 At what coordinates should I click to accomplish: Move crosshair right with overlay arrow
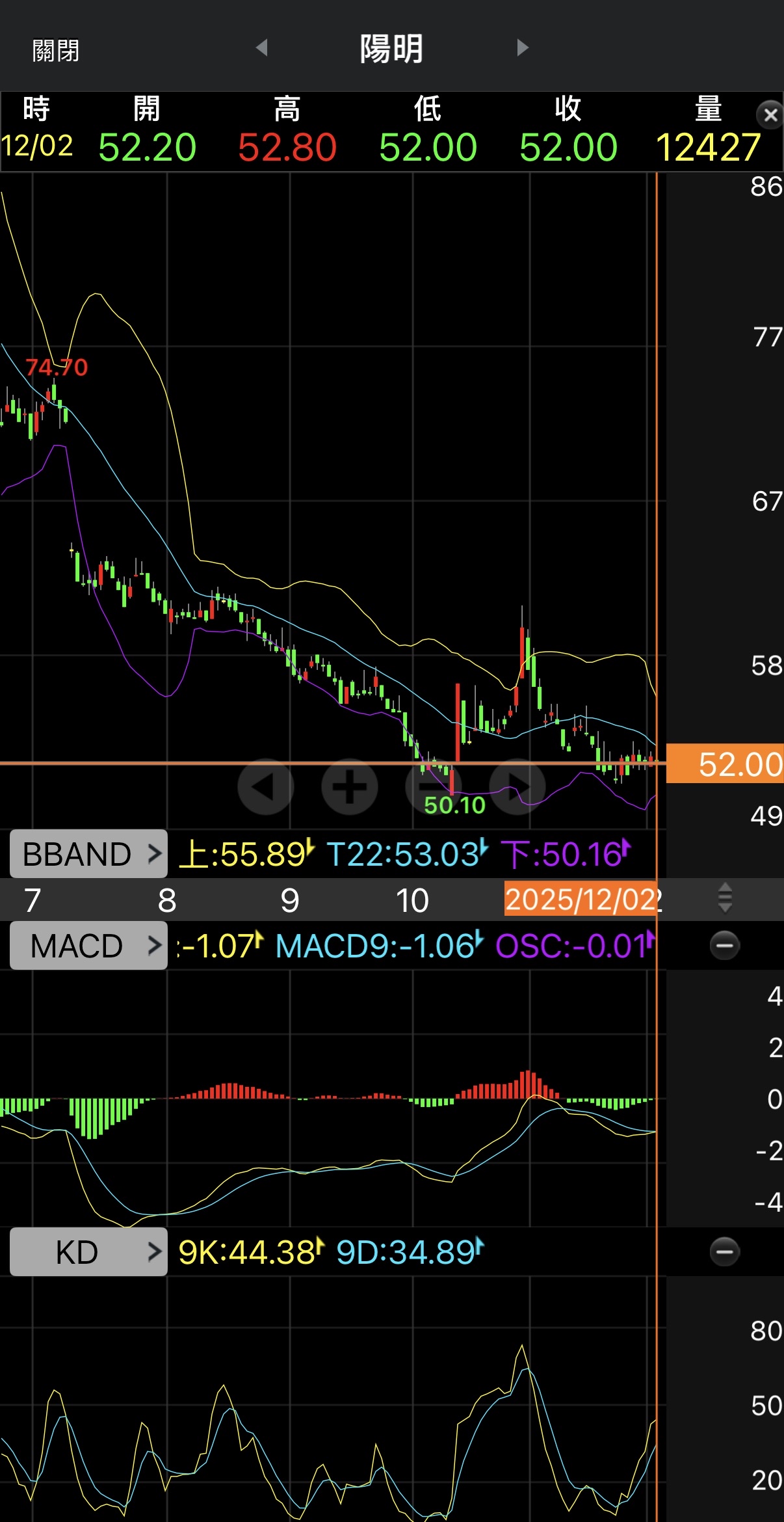(x=517, y=787)
